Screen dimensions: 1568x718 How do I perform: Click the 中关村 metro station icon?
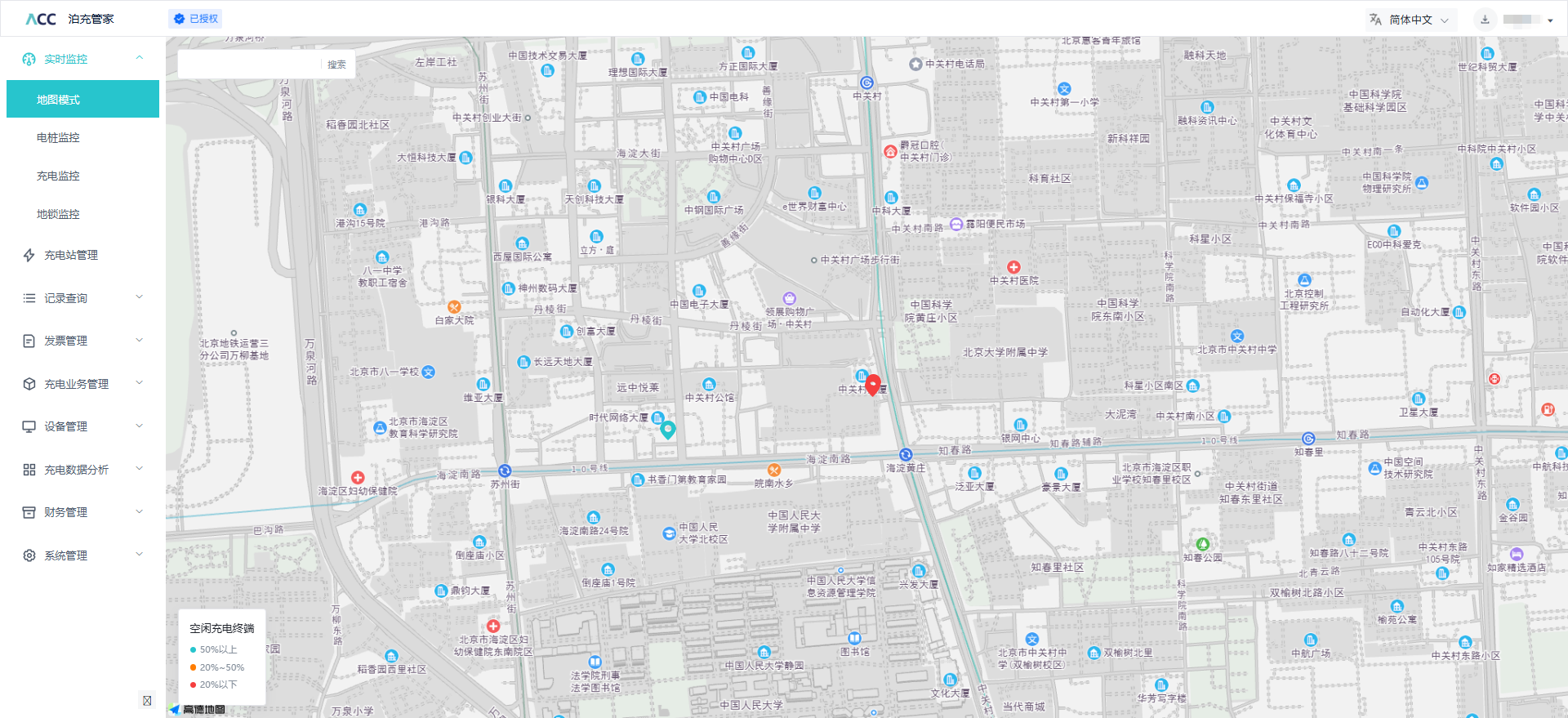(867, 83)
